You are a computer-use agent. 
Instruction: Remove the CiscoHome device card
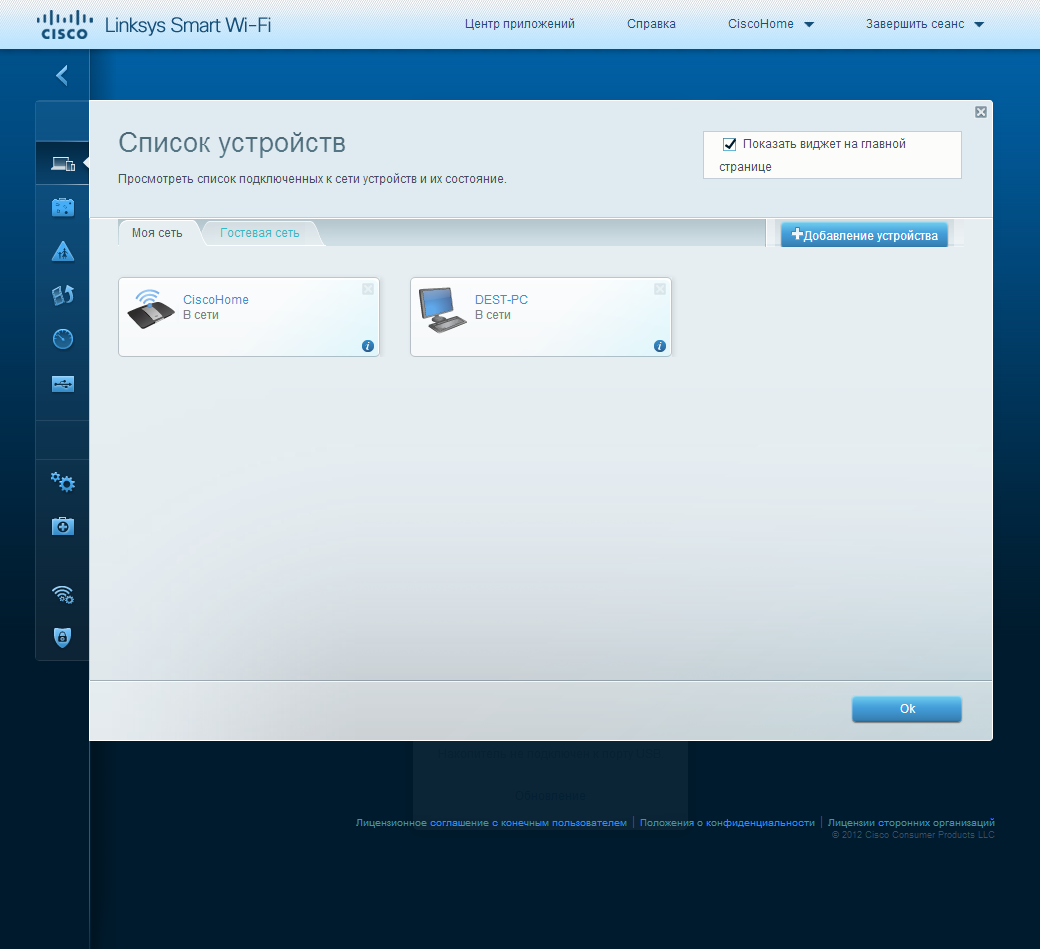coord(368,289)
